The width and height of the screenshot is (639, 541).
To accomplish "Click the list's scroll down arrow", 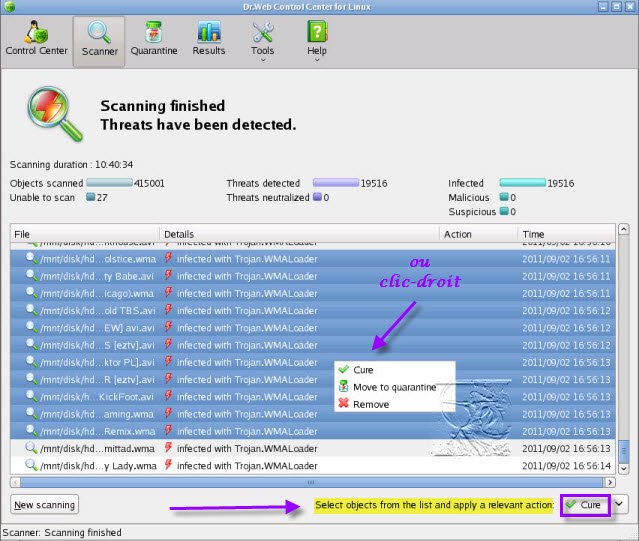I will 623,468.
